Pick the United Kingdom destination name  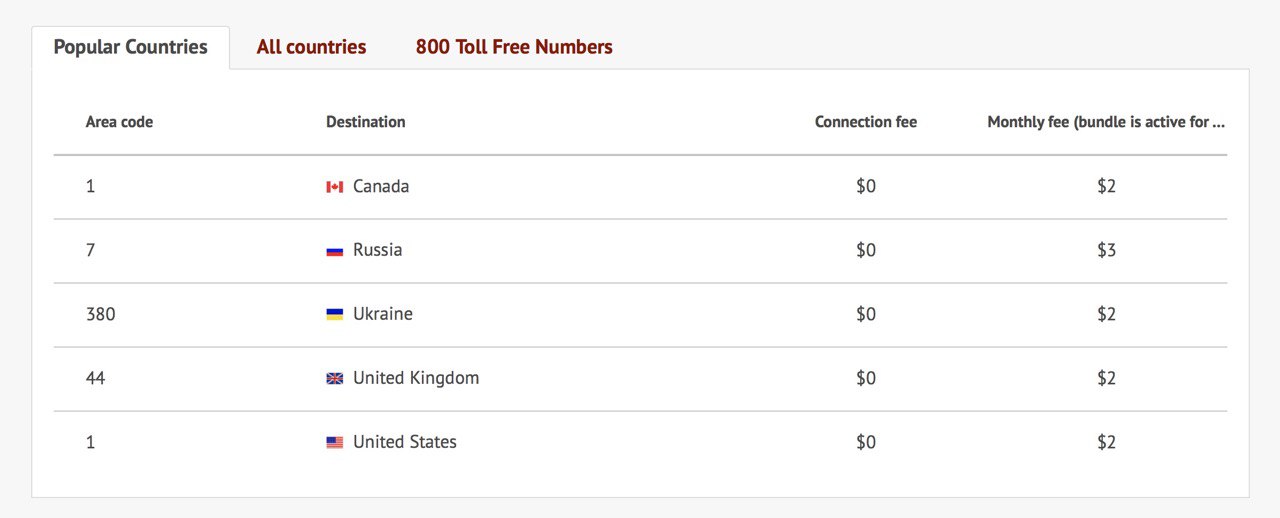416,378
